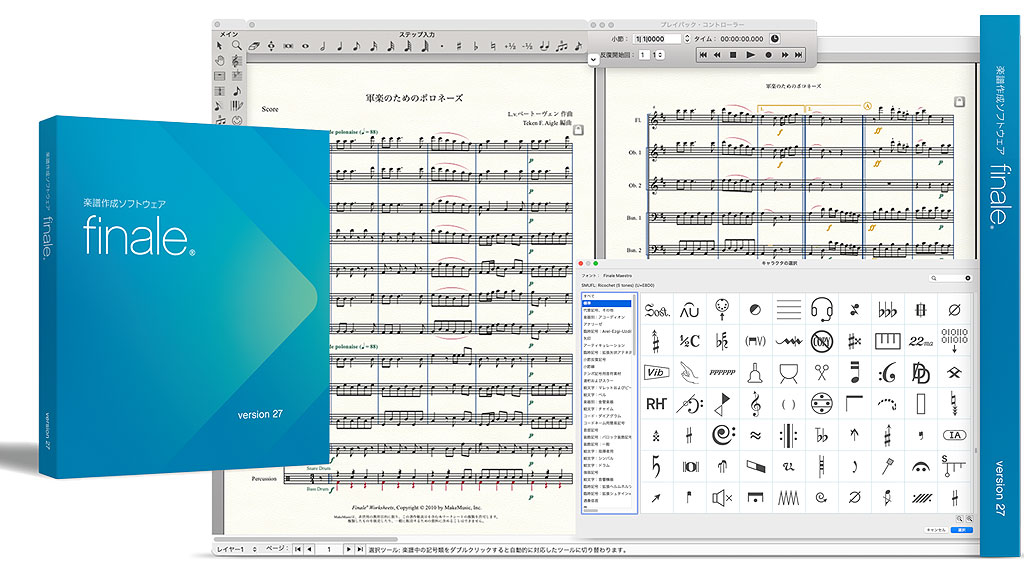This screenshot has width=1024, height=576.
Task: Select the Hand Grabber tool
Action: pos(220,61)
